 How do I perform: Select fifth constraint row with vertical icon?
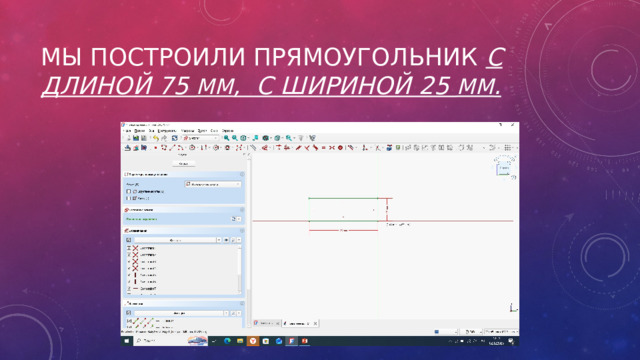[x=182, y=275]
